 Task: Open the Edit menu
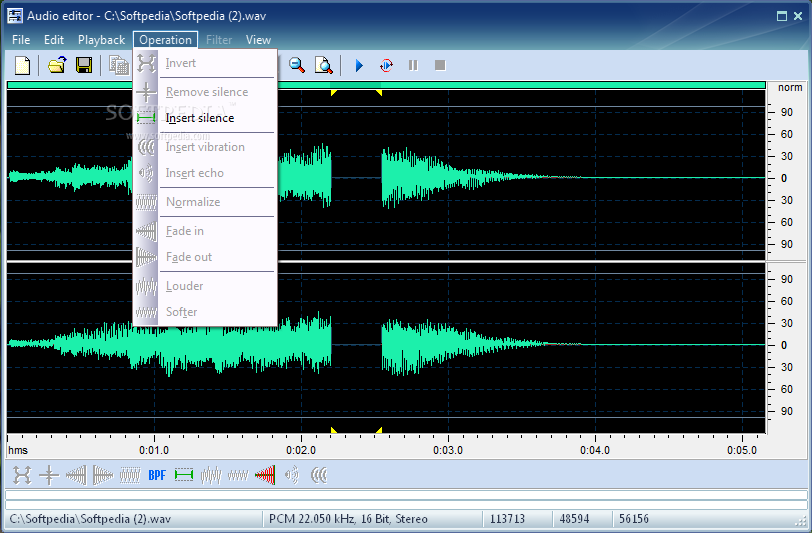[x=54, y=40]
